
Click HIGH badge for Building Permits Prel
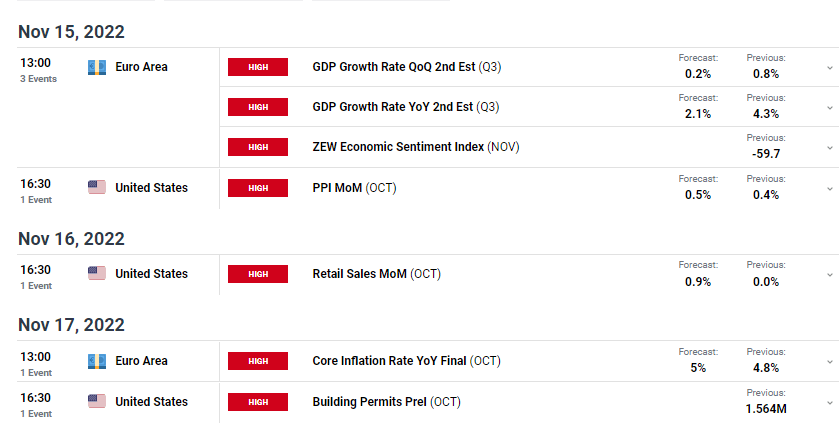coord(258,402)
